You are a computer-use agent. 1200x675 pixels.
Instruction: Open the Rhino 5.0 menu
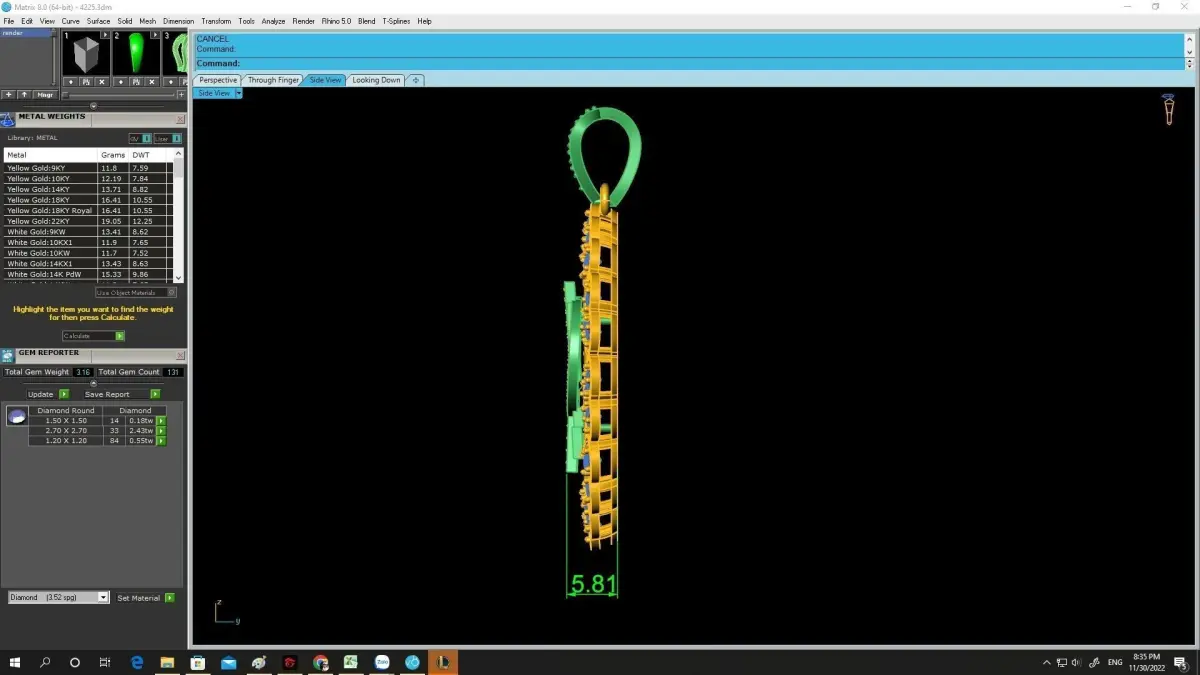(337, 21)
